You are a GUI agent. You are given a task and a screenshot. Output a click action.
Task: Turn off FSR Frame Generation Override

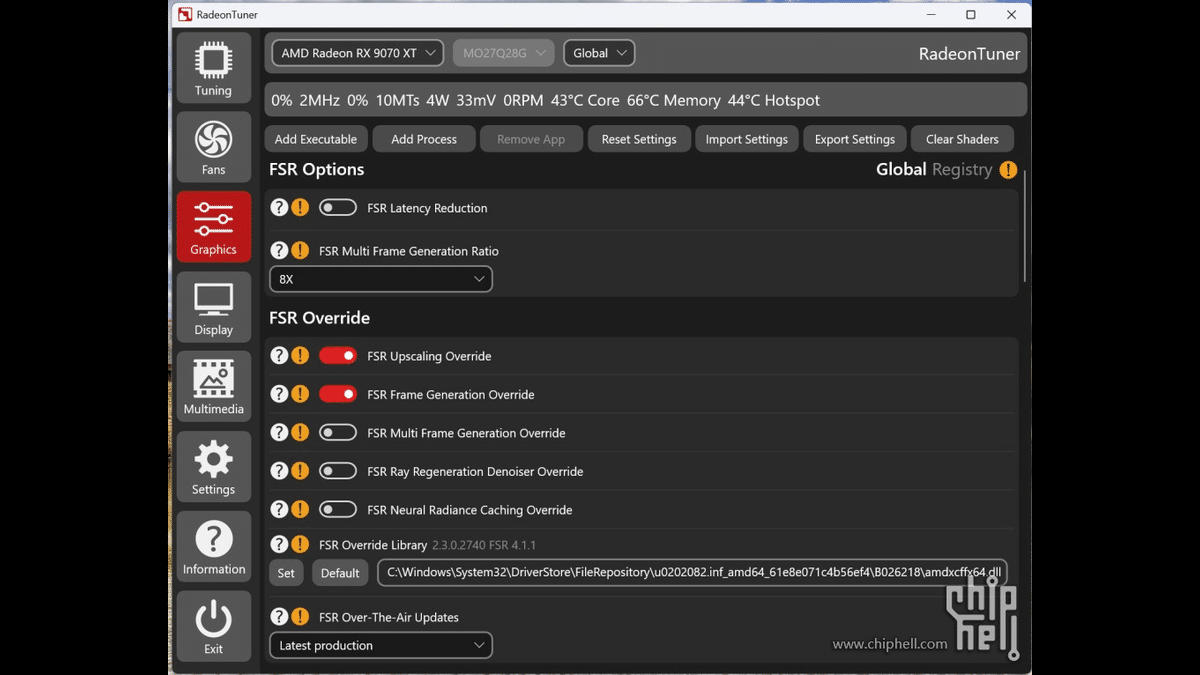click(x=338, y=394)
